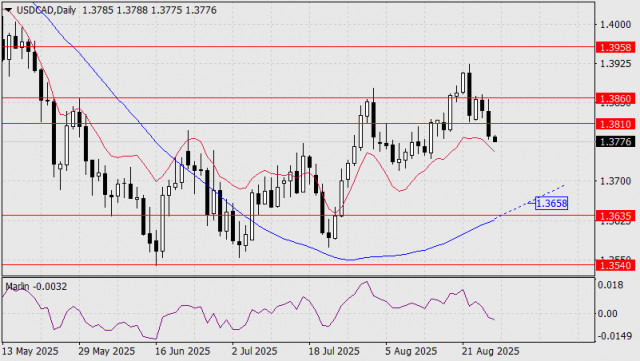Select the 21 Aug 2025 date marker
The width and height of the screenshot is (640, 361).
point(490,351)
